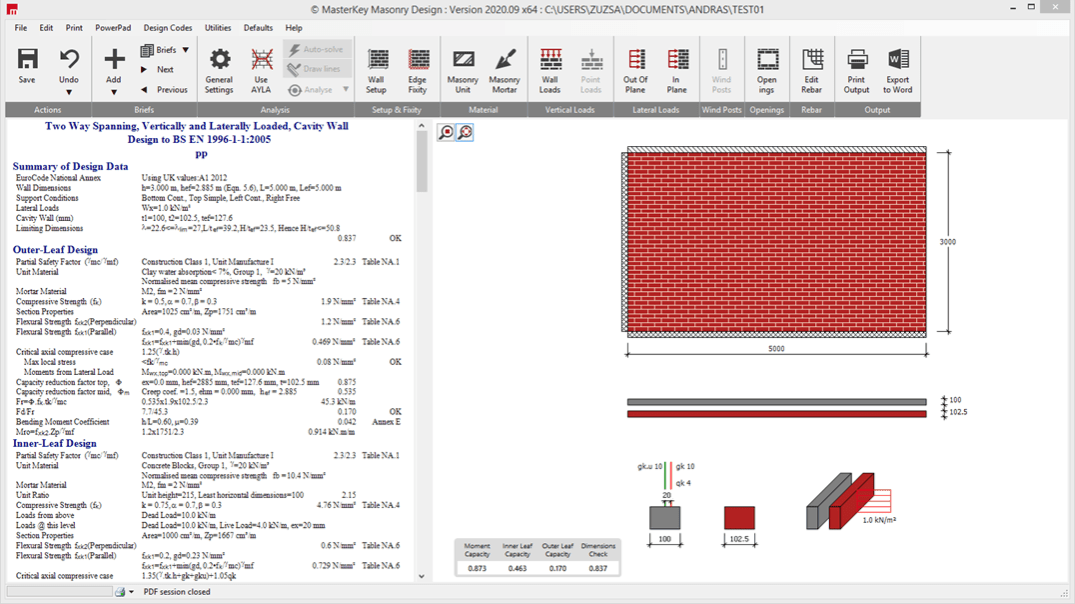Click the PDF session closed status text
The width and height of the screenshot is (1075, 604).
click(177, 592)
